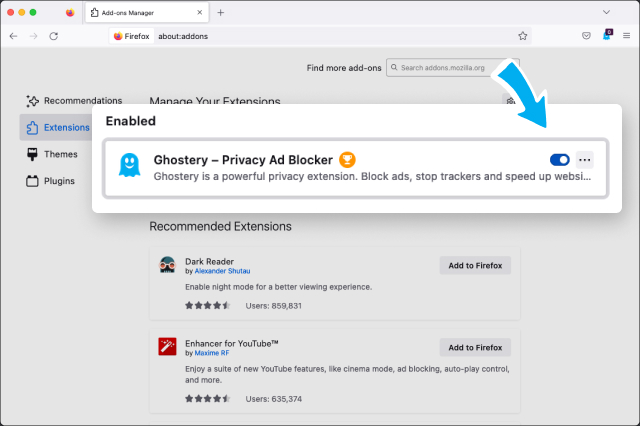Add Enhancer for YouTube to Firefox

(475, 347)
